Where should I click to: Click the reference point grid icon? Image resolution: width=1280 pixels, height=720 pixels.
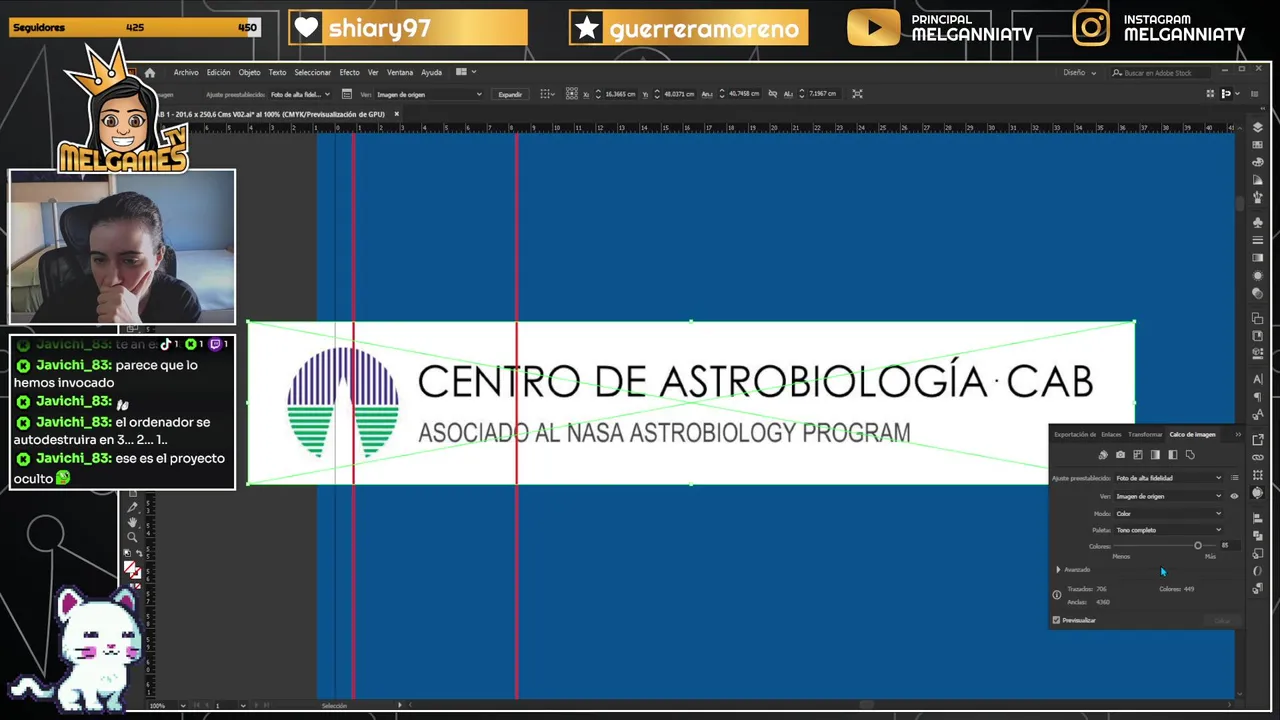point(572,94)
